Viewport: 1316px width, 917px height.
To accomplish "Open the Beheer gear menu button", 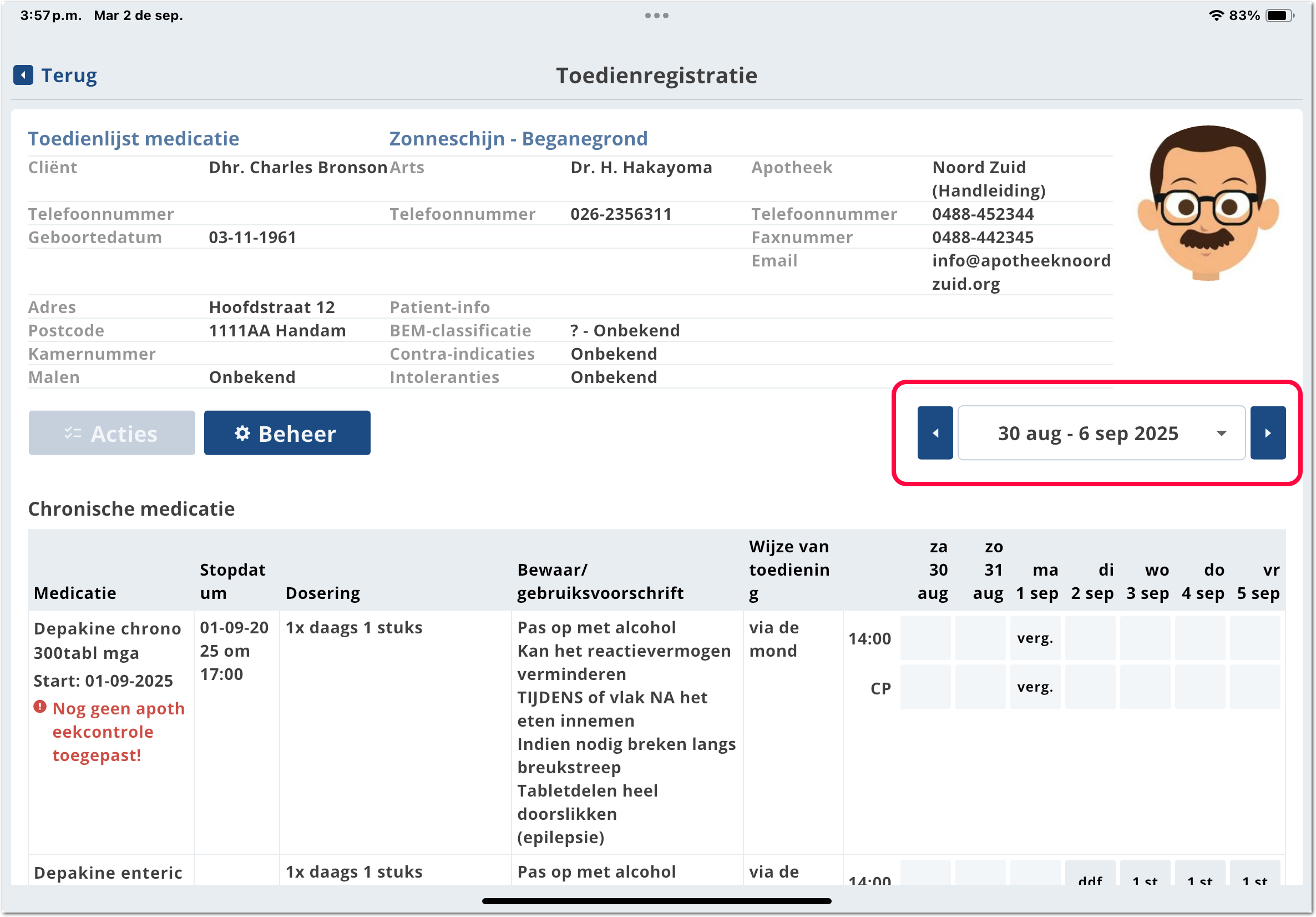I will click(x=287, y=433).
